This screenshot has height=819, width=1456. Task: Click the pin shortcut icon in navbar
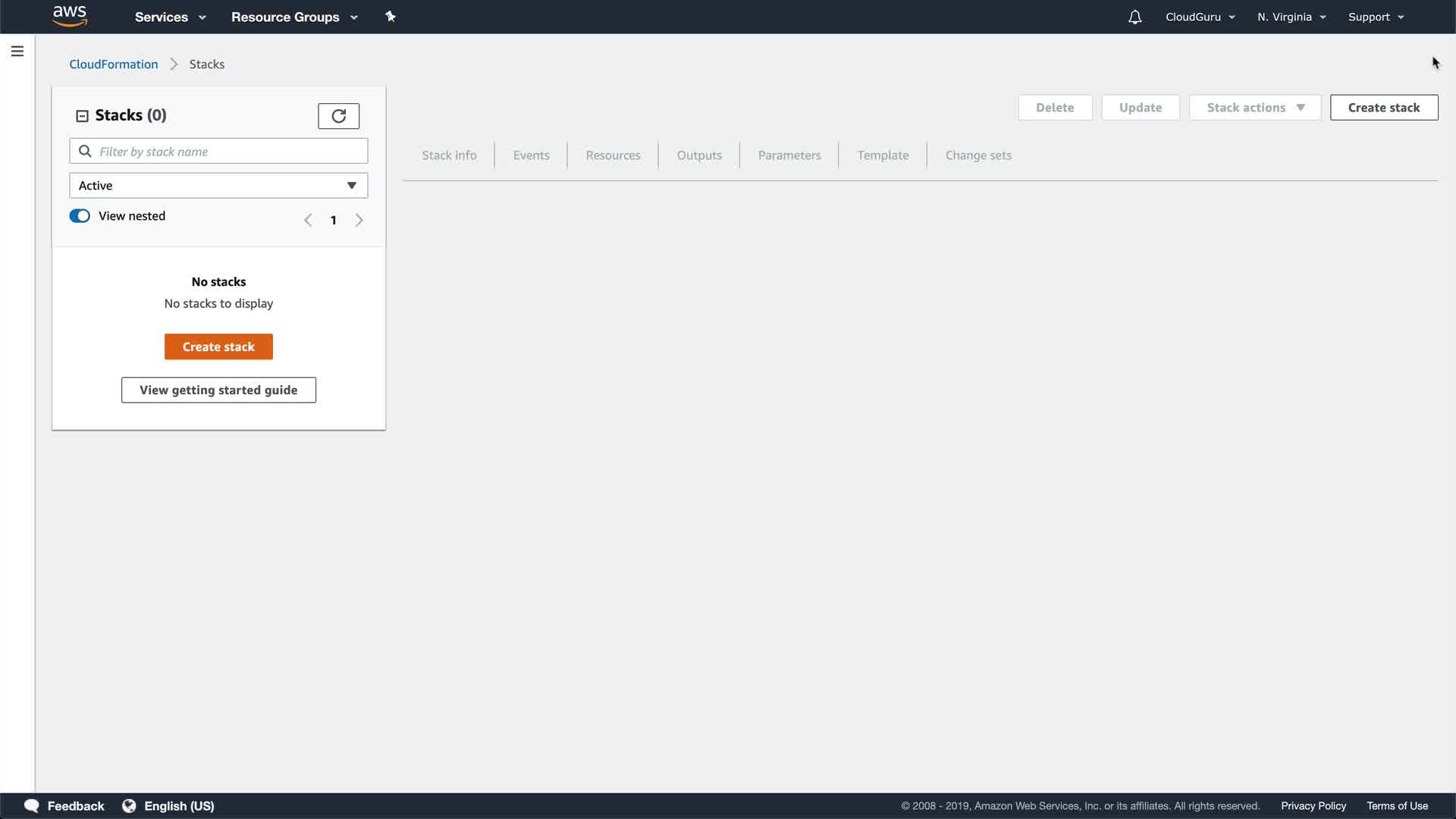tap(391, 17)
